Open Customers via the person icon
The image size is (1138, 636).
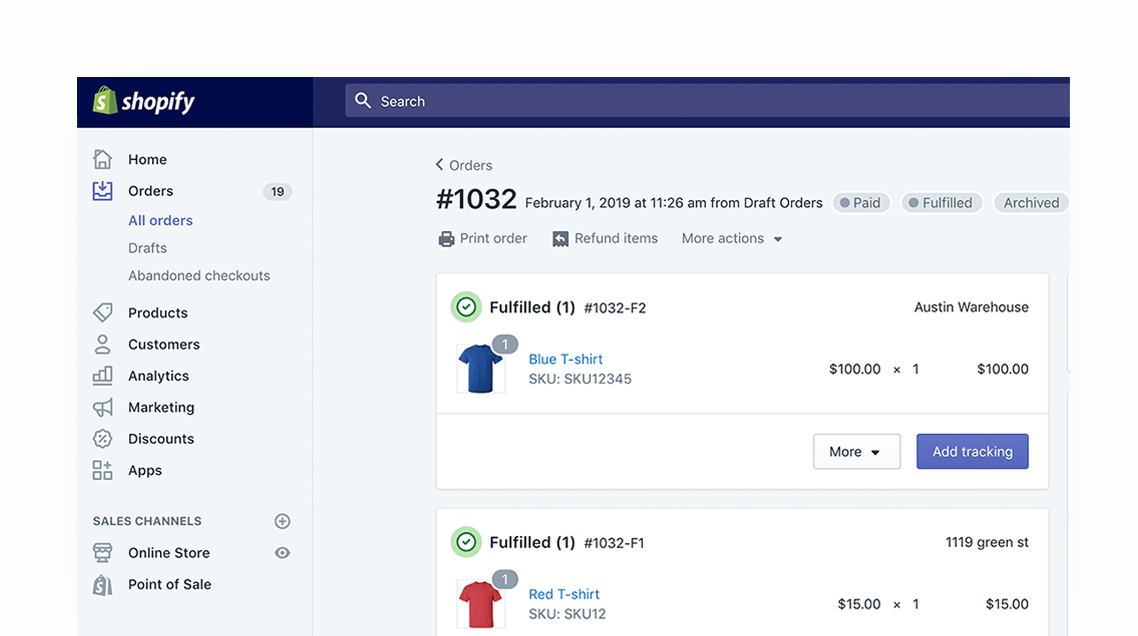pos(103,343)
